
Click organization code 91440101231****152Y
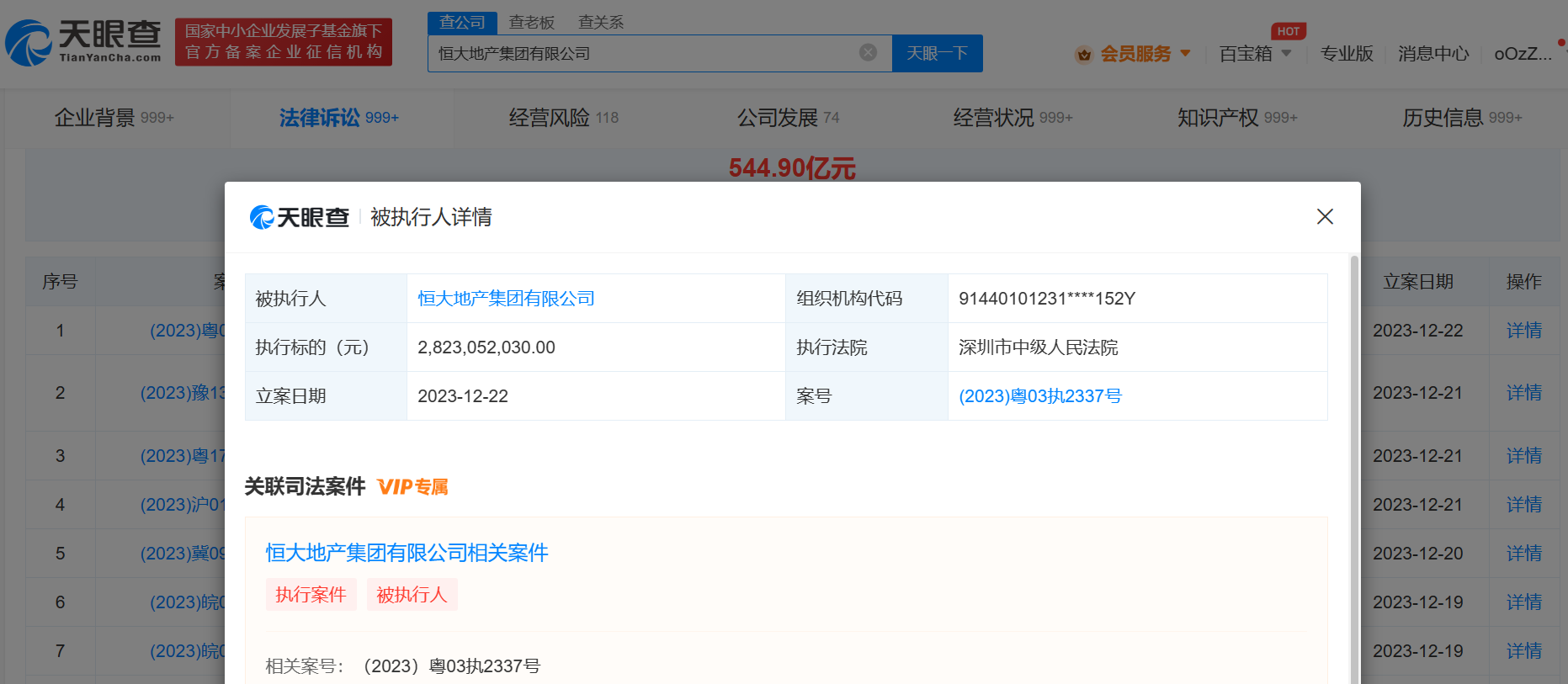tap(1047, 299)
